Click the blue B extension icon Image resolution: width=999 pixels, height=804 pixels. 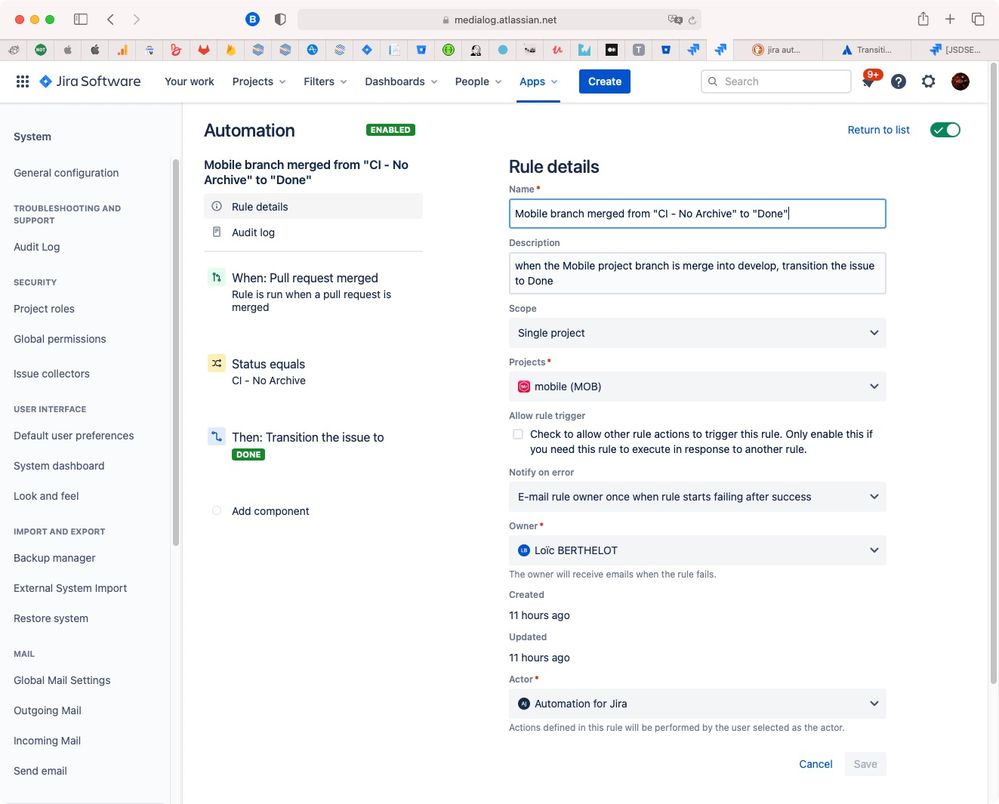pos(252,19)
